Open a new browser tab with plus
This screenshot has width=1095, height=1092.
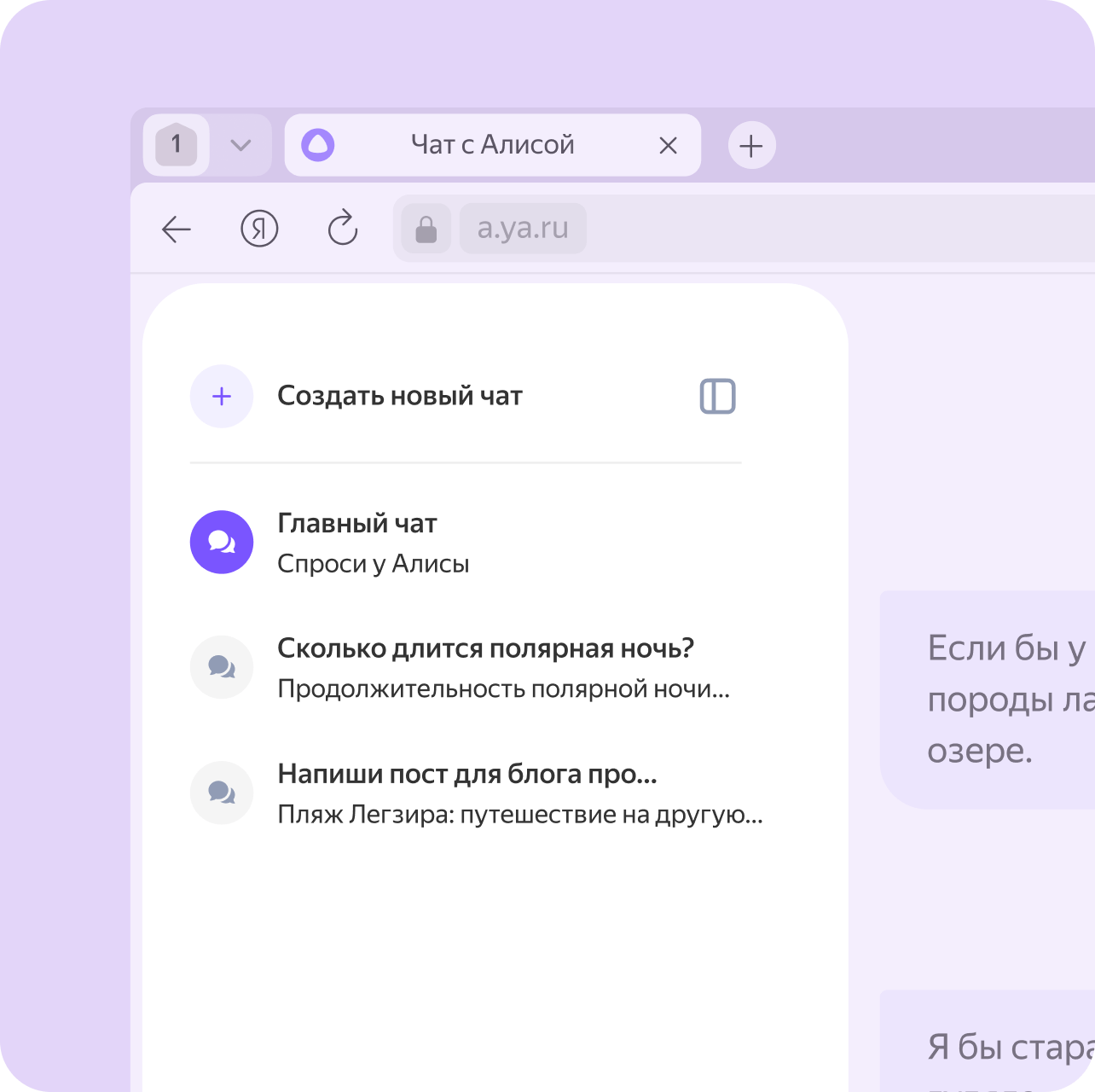tap(751, 145)
